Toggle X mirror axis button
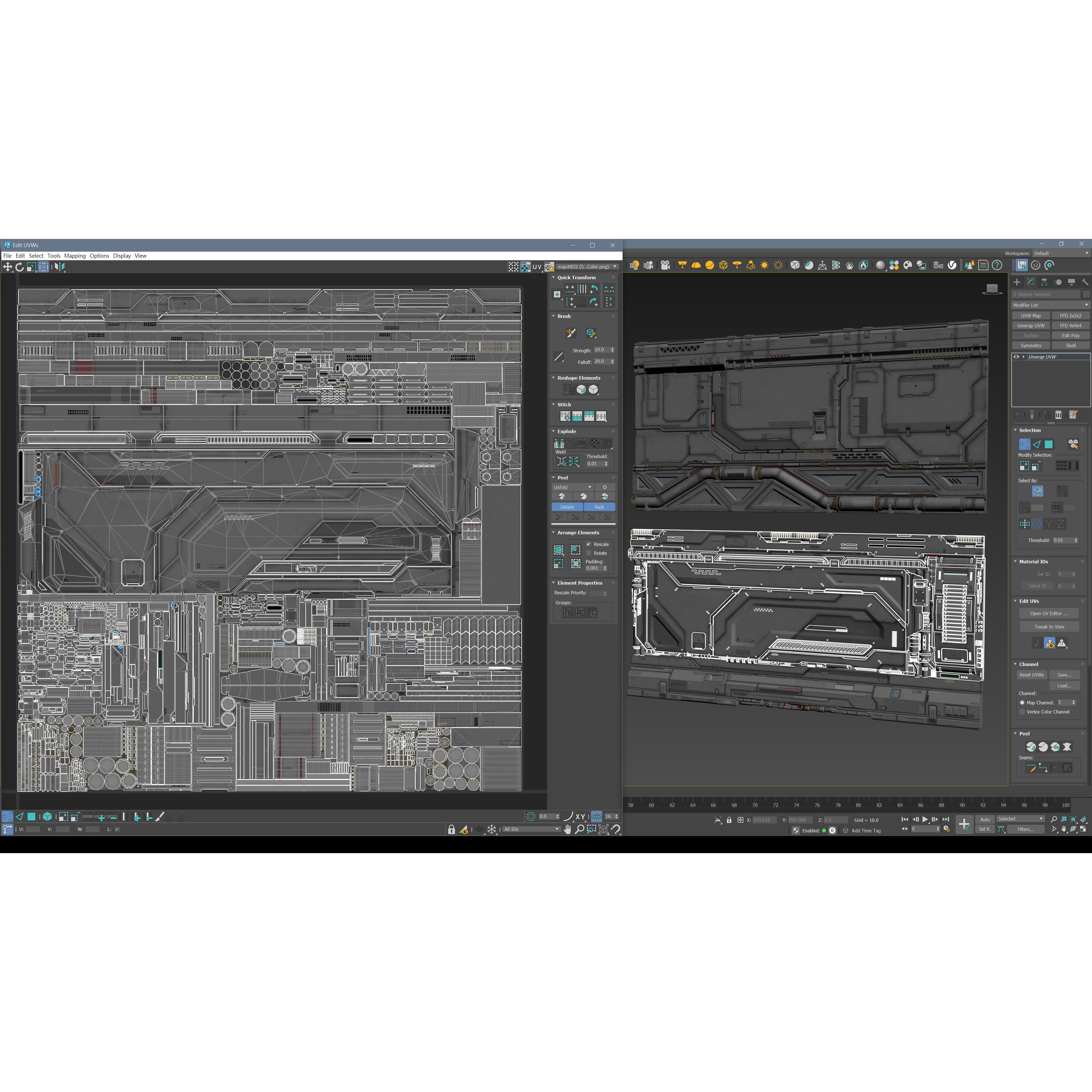Viewport: 1092px width, 1092px height. point(1037,524)
